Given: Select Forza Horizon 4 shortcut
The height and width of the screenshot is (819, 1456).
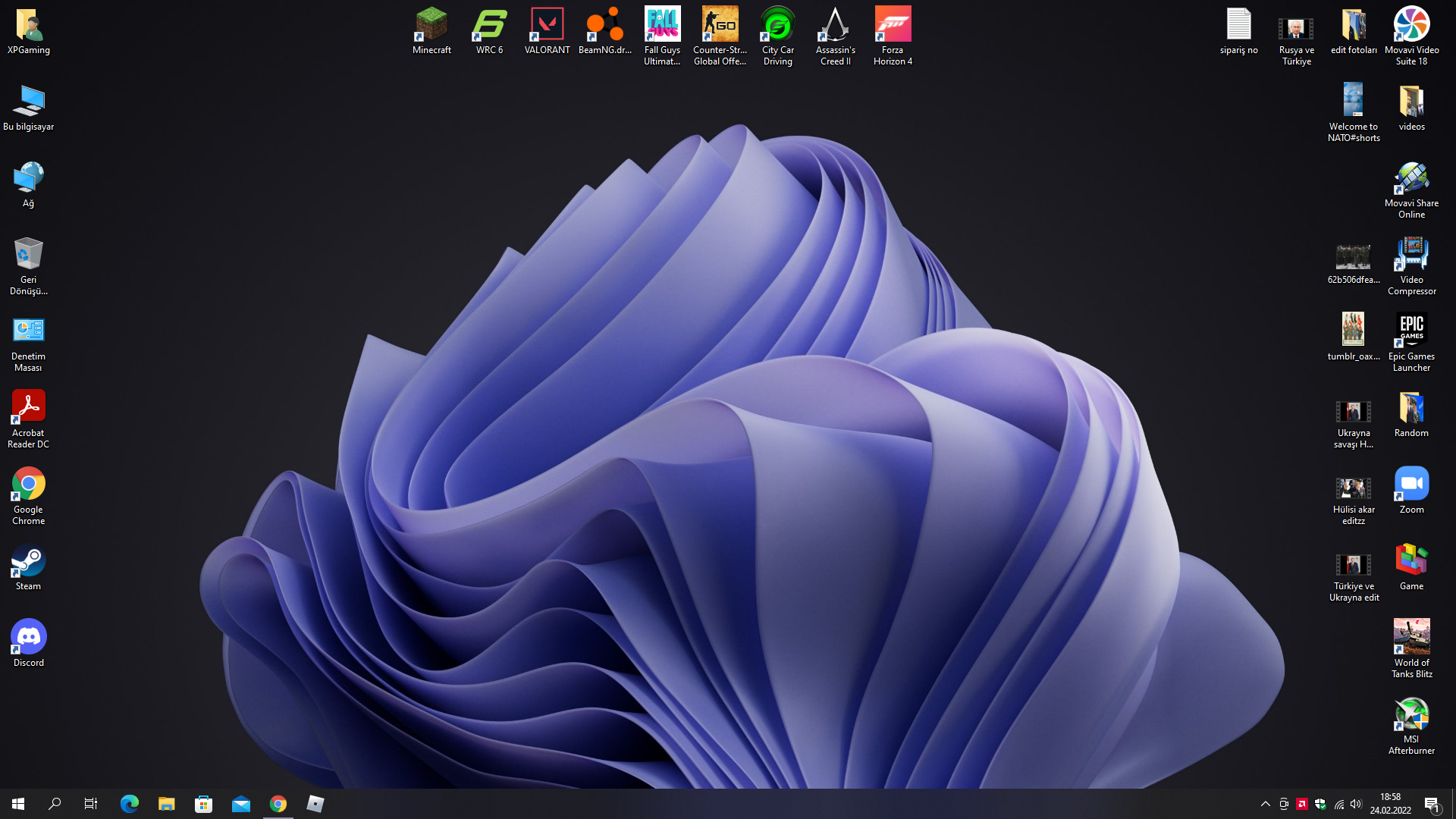Looking at the screenshot, I should pos(893,36).
